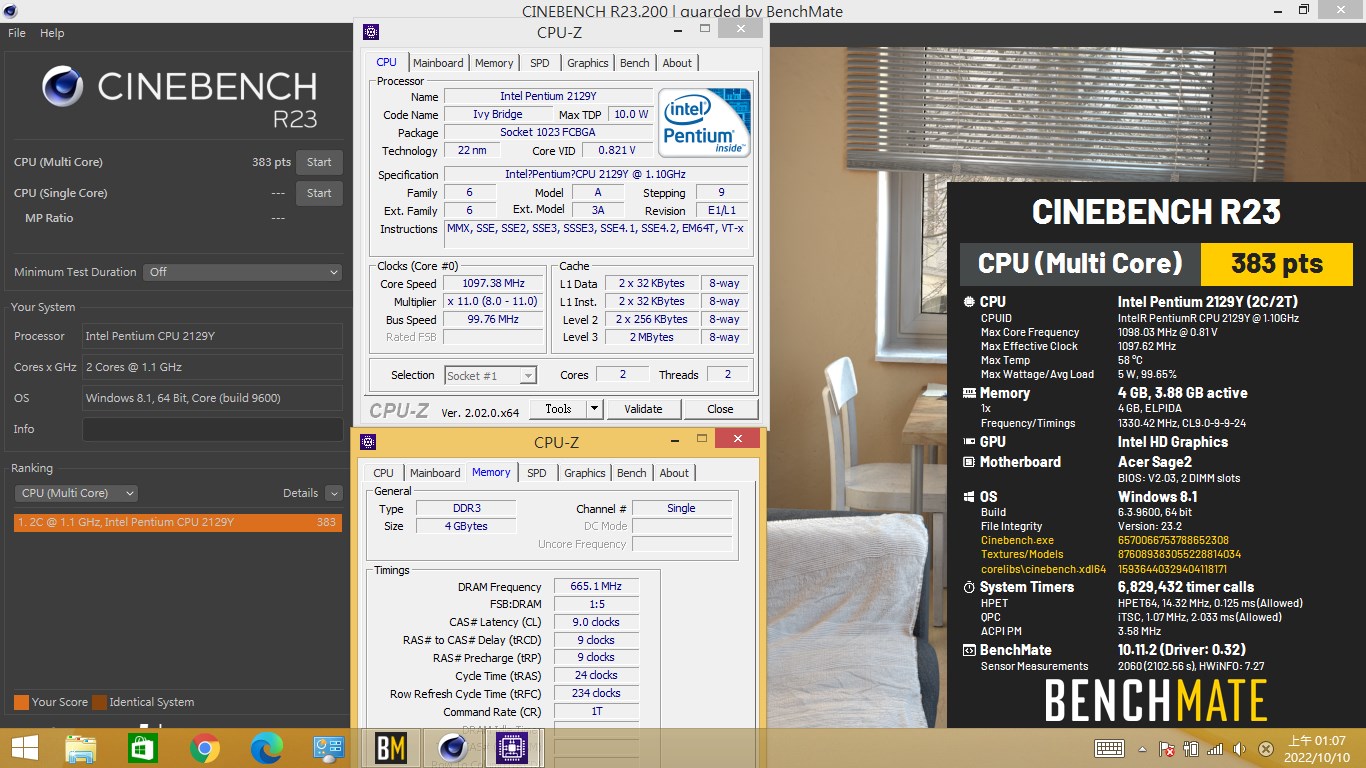Open the touch keyboard tray icon
The image size is (1366, 768).
click(x=1109, y=748)
